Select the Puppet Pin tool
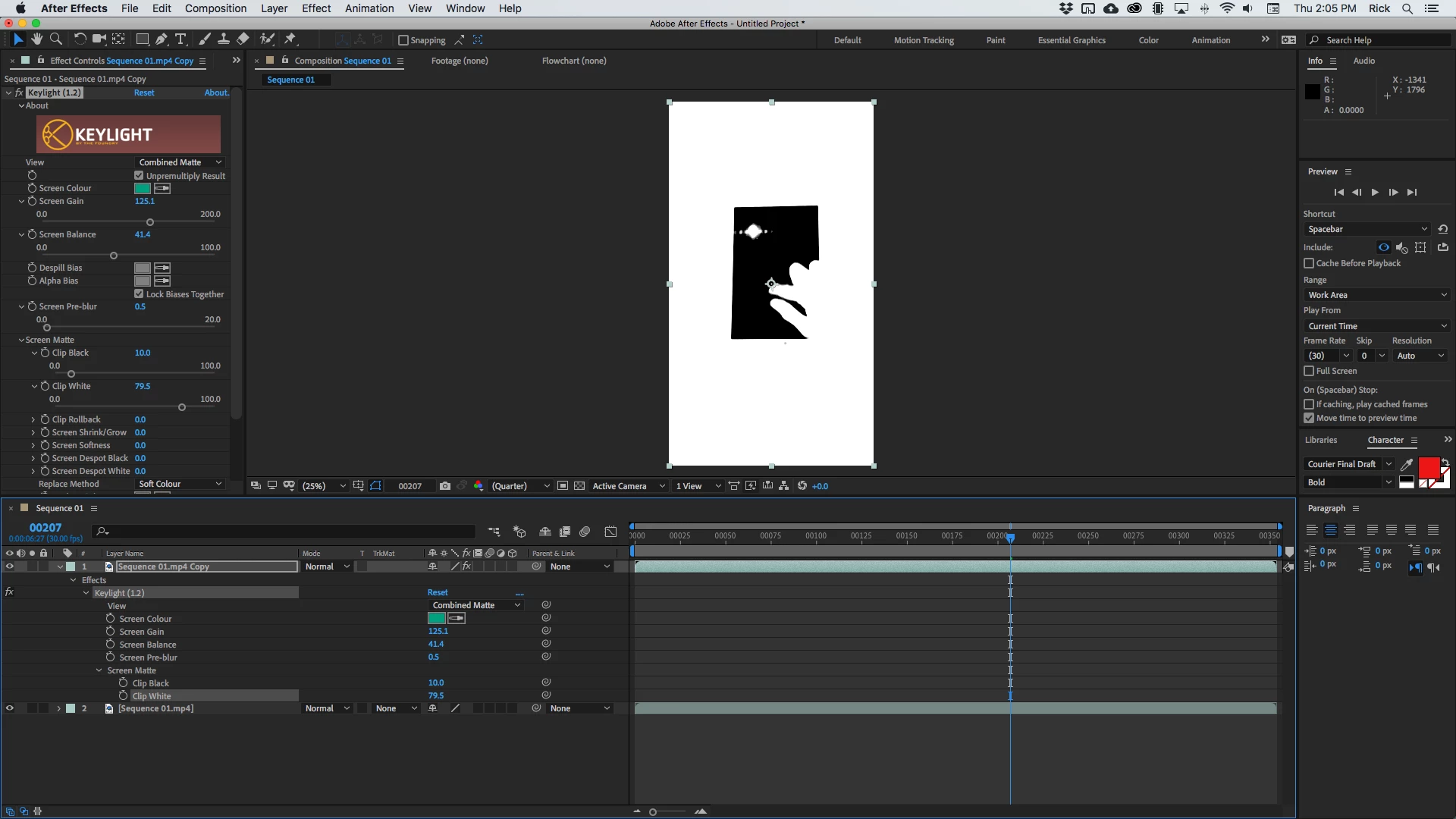The height and width of the screenshot is (819, 1456). [290, 39]
